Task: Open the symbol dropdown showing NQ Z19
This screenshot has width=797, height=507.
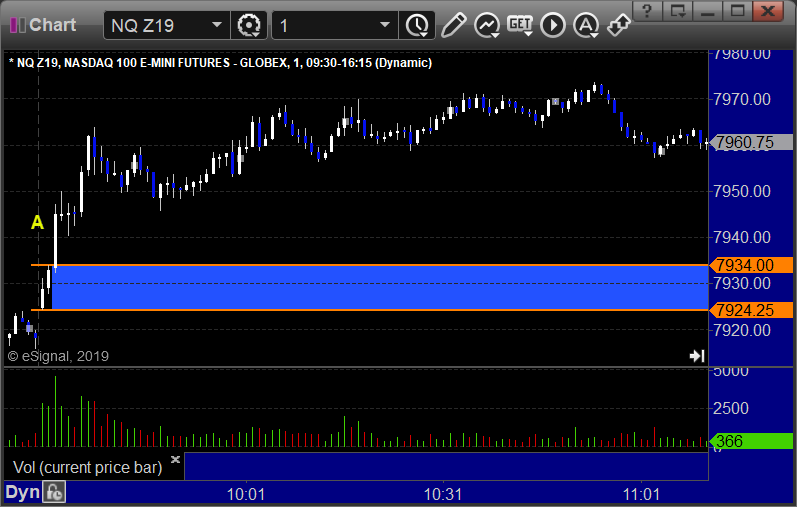Action: click(x=167, y=25)
